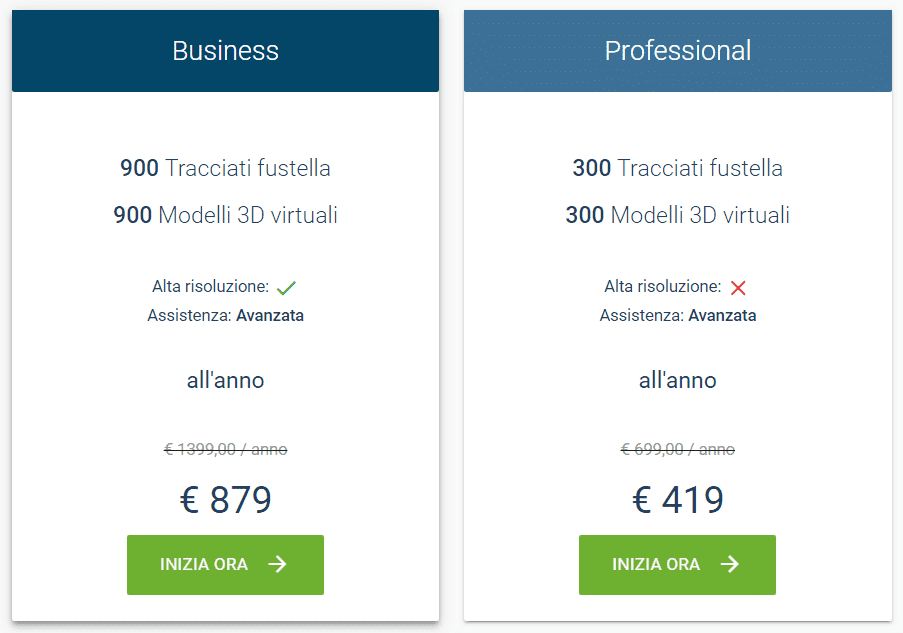Click the crossed-out € 1399,00 price
Image resolution: width=903 pixels, height=633 pixels.
coord(225,449)
